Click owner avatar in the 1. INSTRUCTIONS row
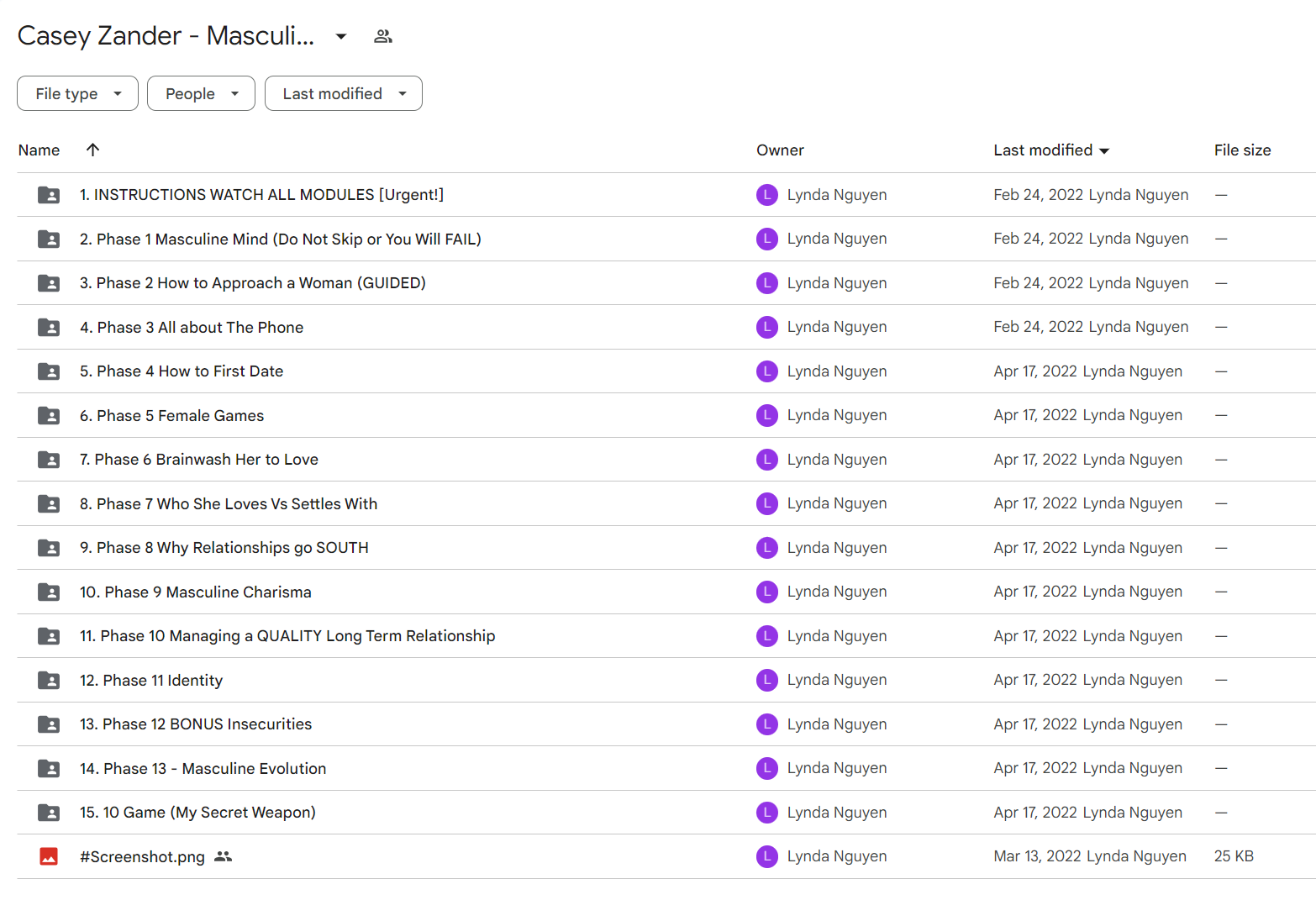1316x900 pixels. coord(767,195)
